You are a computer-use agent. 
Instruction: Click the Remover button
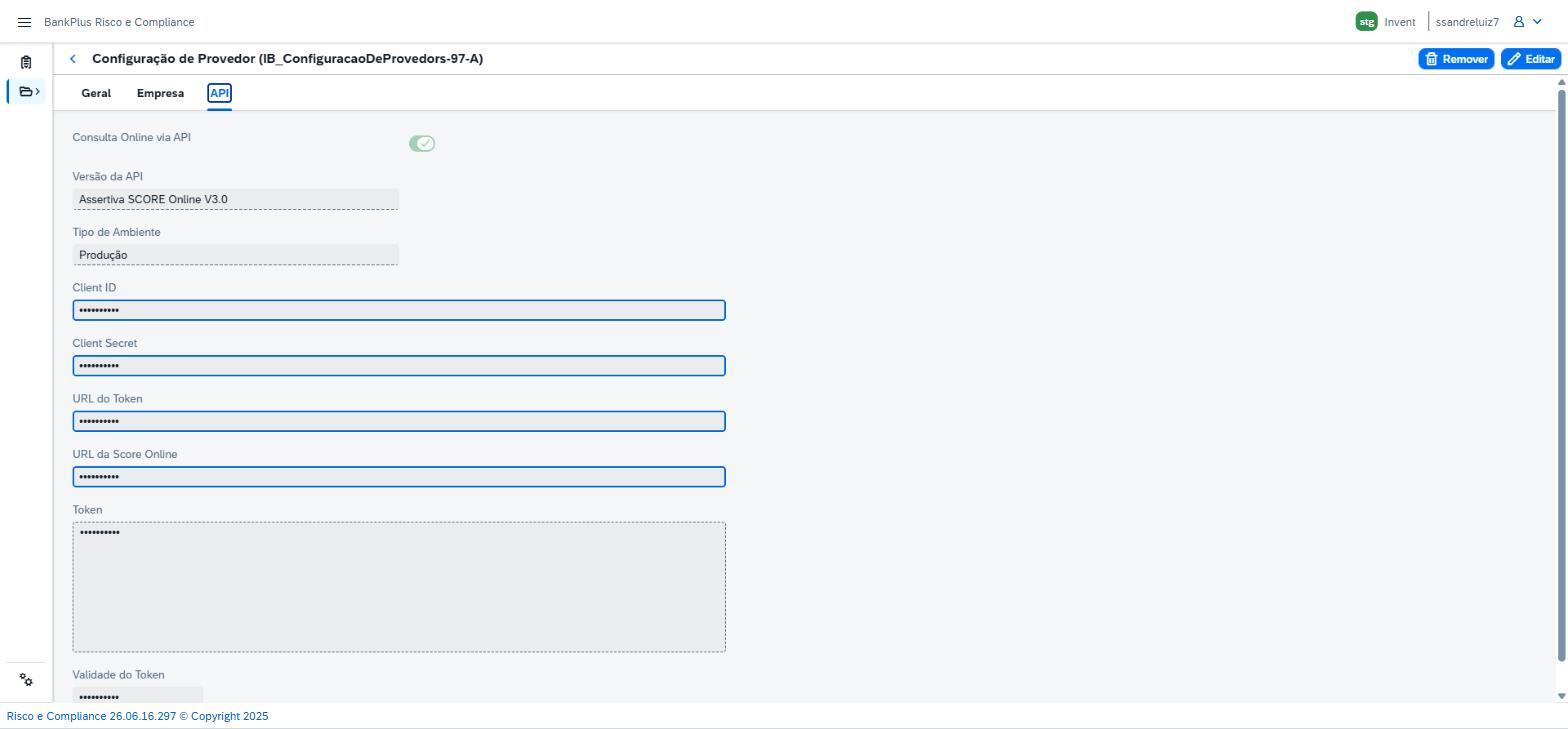click(x=1456, y=59)
